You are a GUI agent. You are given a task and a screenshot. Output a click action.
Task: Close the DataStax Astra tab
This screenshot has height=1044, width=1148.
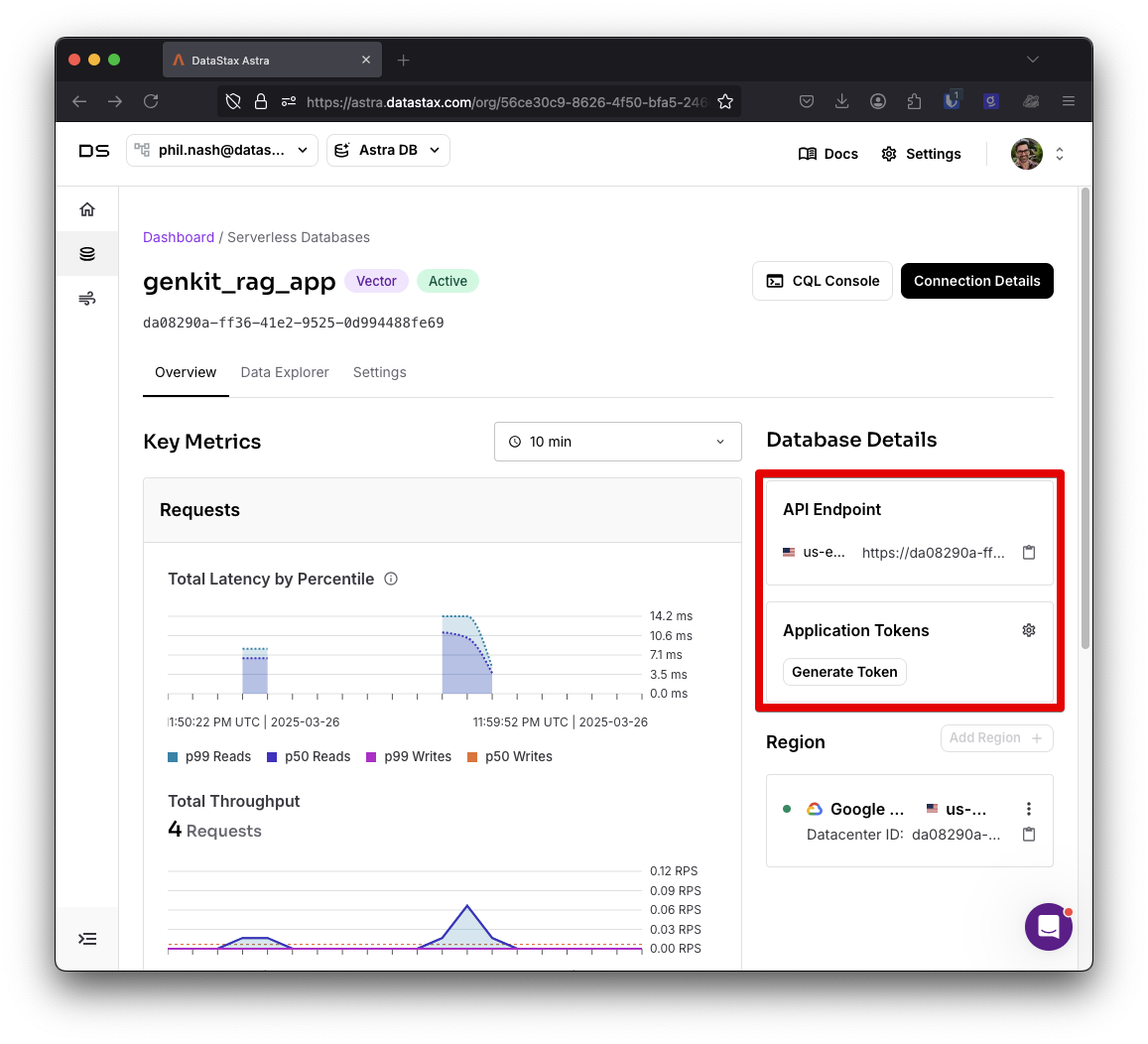(x=366, y=60)
